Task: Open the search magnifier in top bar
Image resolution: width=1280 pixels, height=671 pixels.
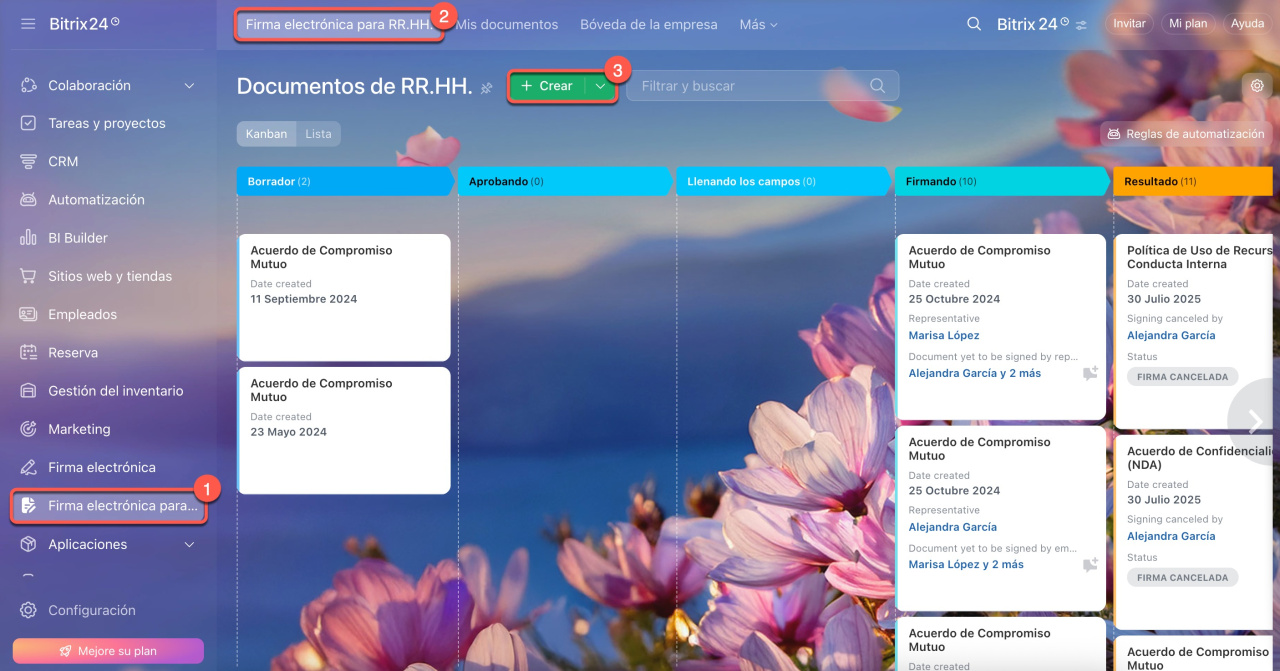Action: click(x=973, y=24)
